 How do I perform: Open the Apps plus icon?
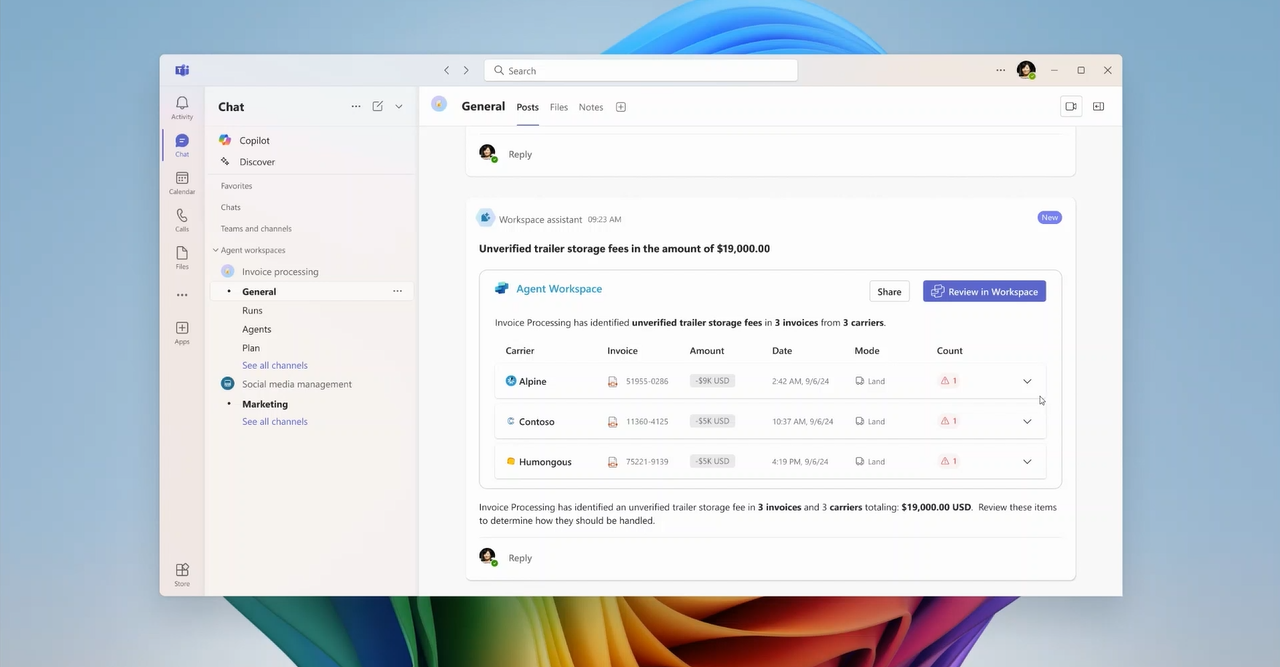(182, 328)
